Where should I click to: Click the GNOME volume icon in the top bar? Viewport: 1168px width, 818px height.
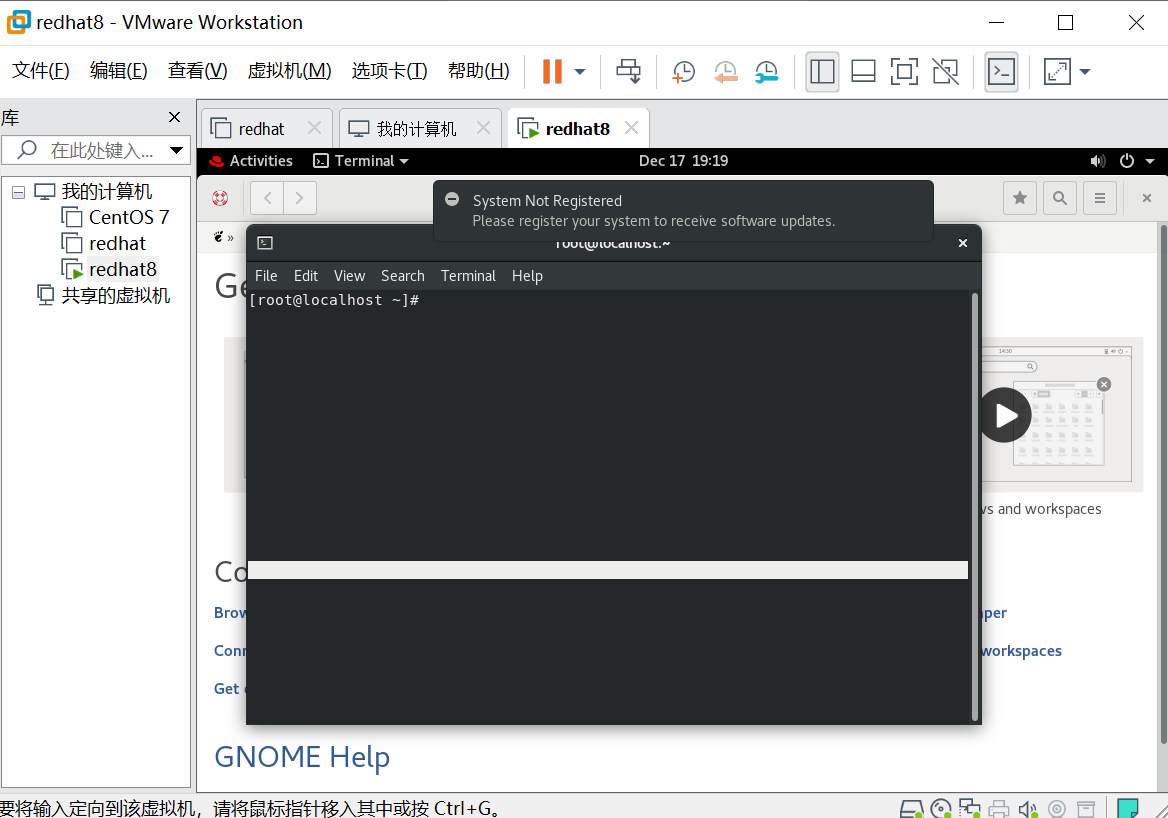tap(1097, 161)
